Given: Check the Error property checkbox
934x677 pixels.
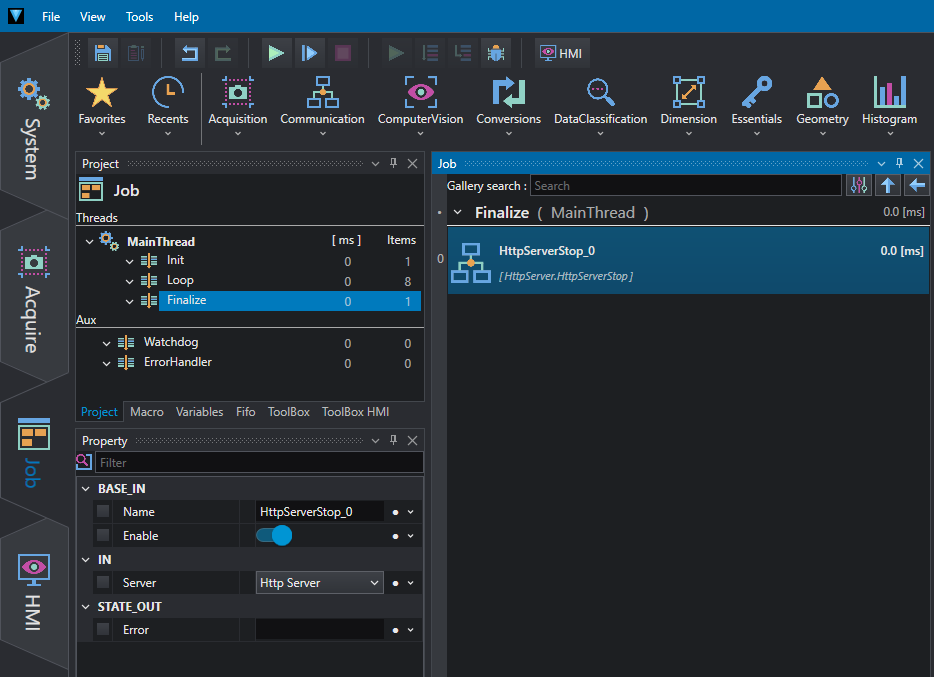Looking at the screenshot, I should [x=103, y=629].
